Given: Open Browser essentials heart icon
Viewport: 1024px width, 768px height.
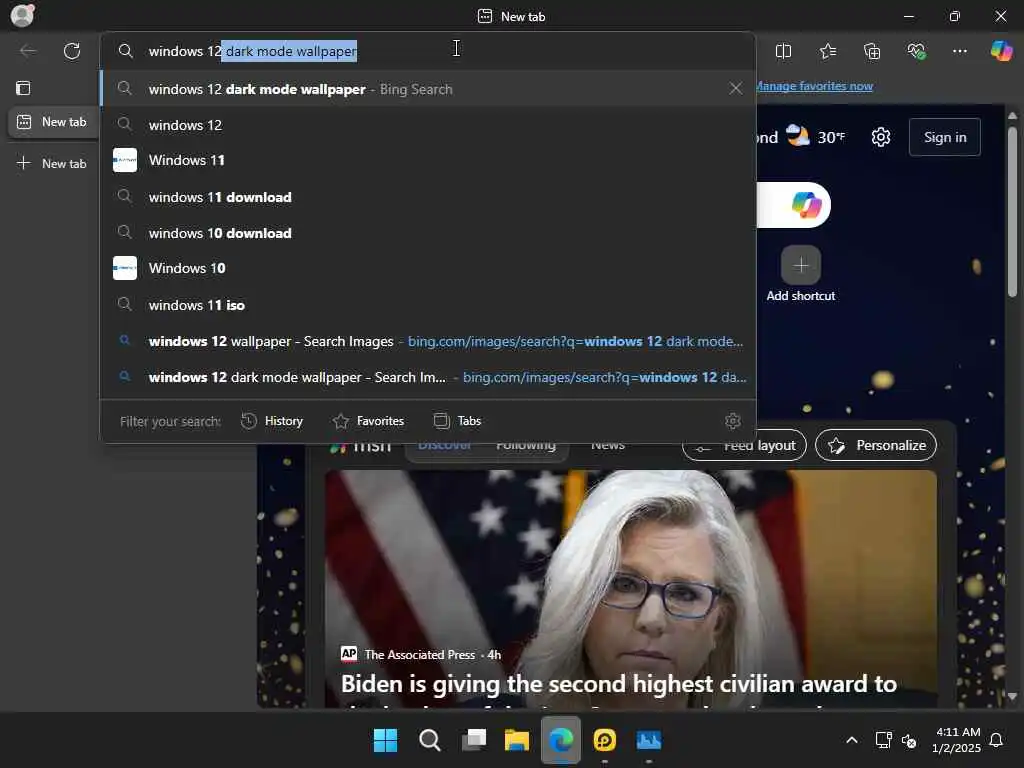Looking at the screenshot, I should (916, 51).
